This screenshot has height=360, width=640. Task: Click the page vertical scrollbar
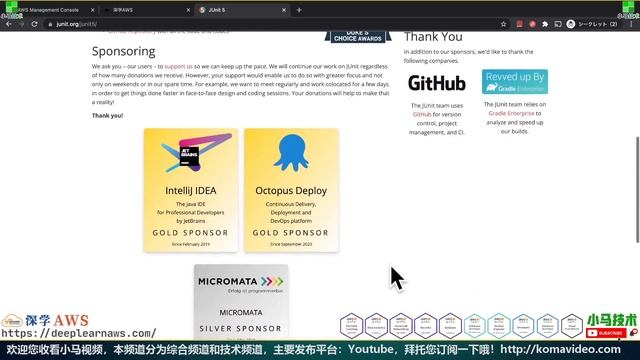pos(637,190)
